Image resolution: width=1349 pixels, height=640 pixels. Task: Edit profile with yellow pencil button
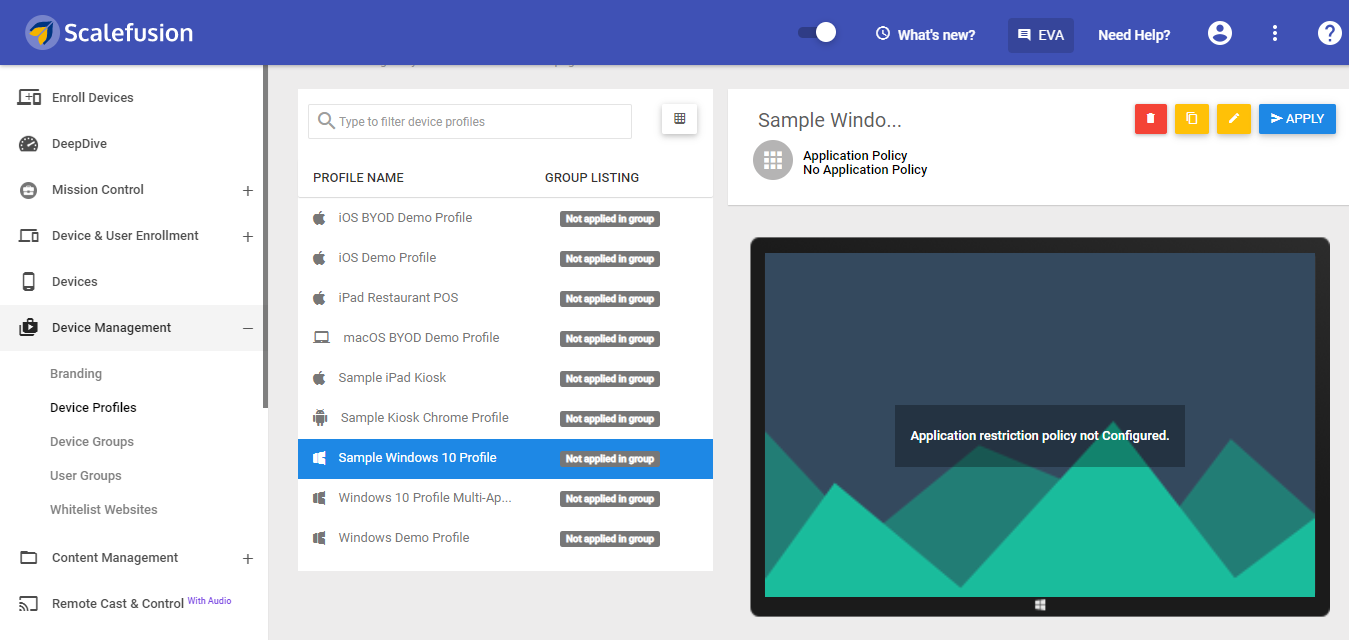1234,118
